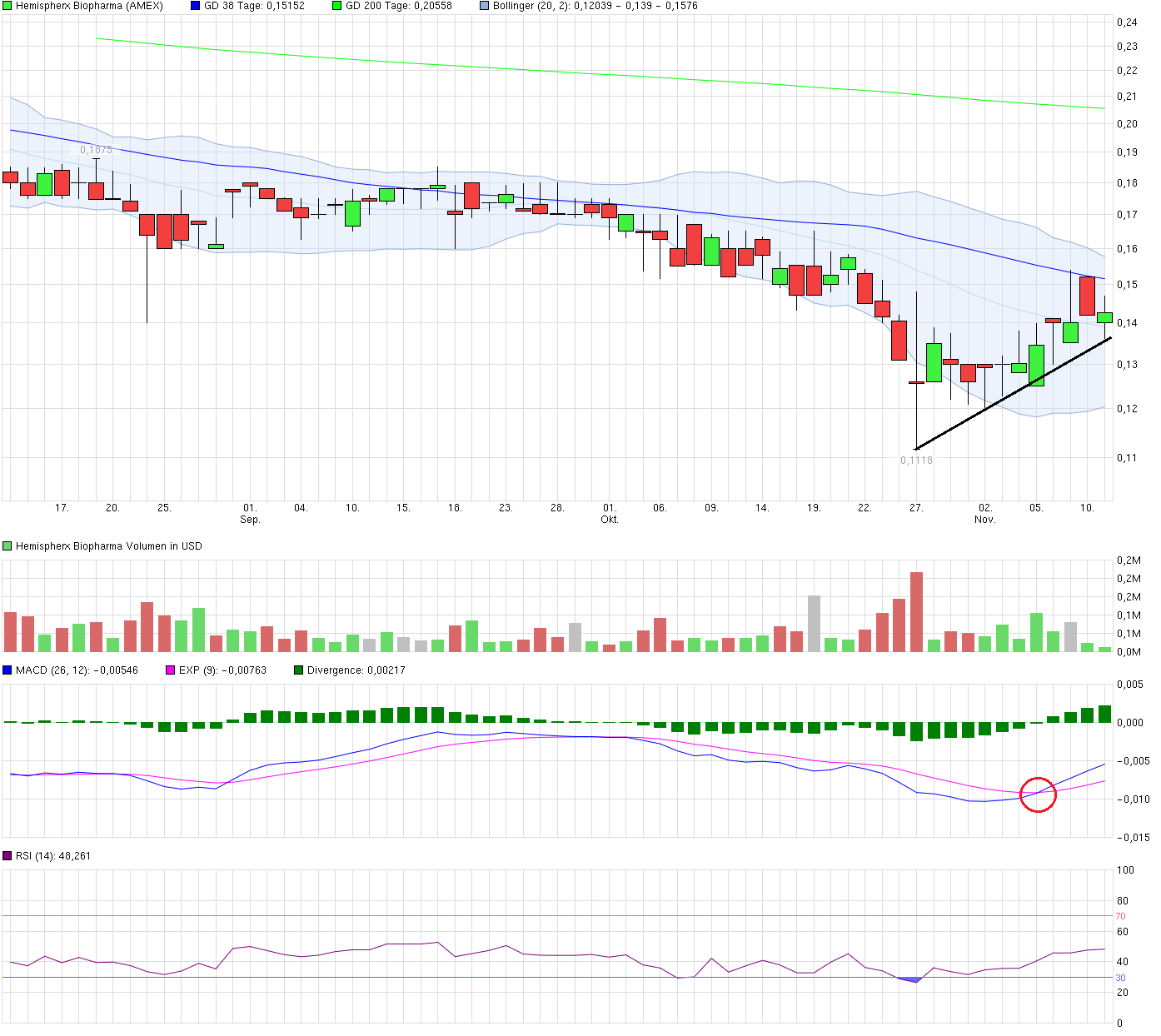Click the Hemispherx Biopharma (AMEX) legend swatch

[7, 6]
